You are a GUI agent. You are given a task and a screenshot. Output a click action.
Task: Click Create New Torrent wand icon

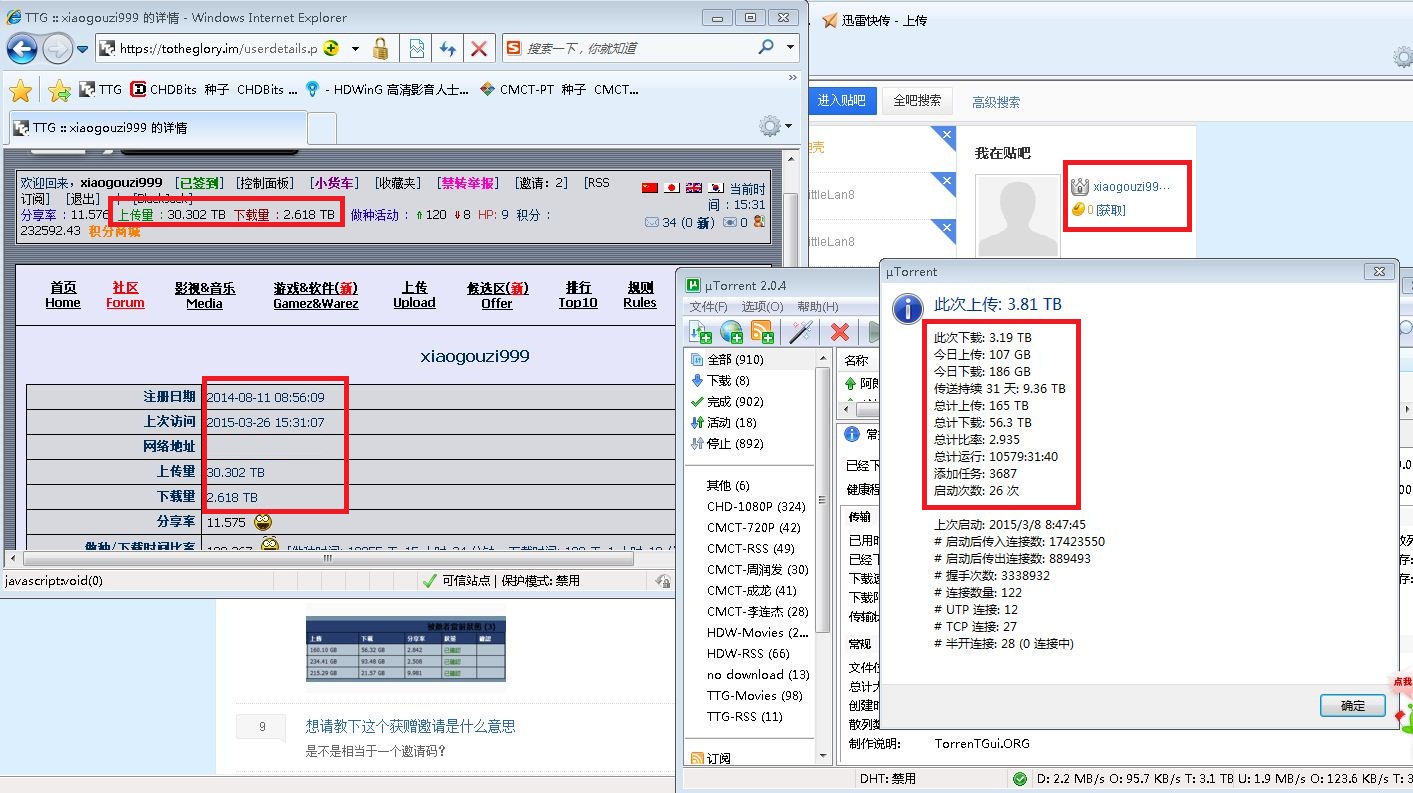pyautogui.click(x=801, y=332)
